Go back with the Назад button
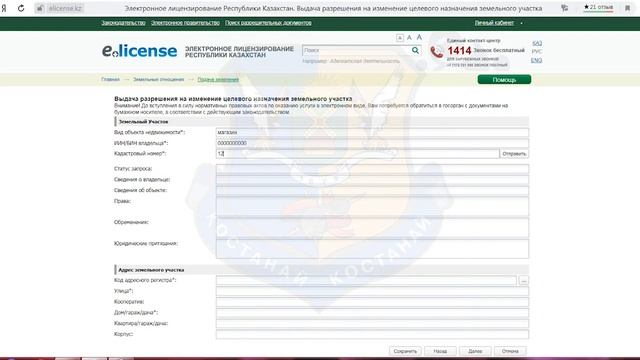Screen dimensions: 640x360 [440, 351]
